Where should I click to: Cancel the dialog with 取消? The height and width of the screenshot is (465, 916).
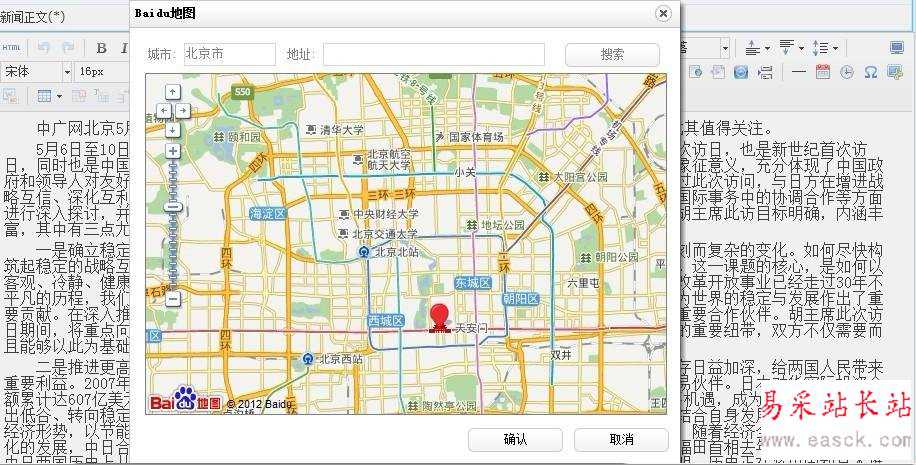[621, 439]
